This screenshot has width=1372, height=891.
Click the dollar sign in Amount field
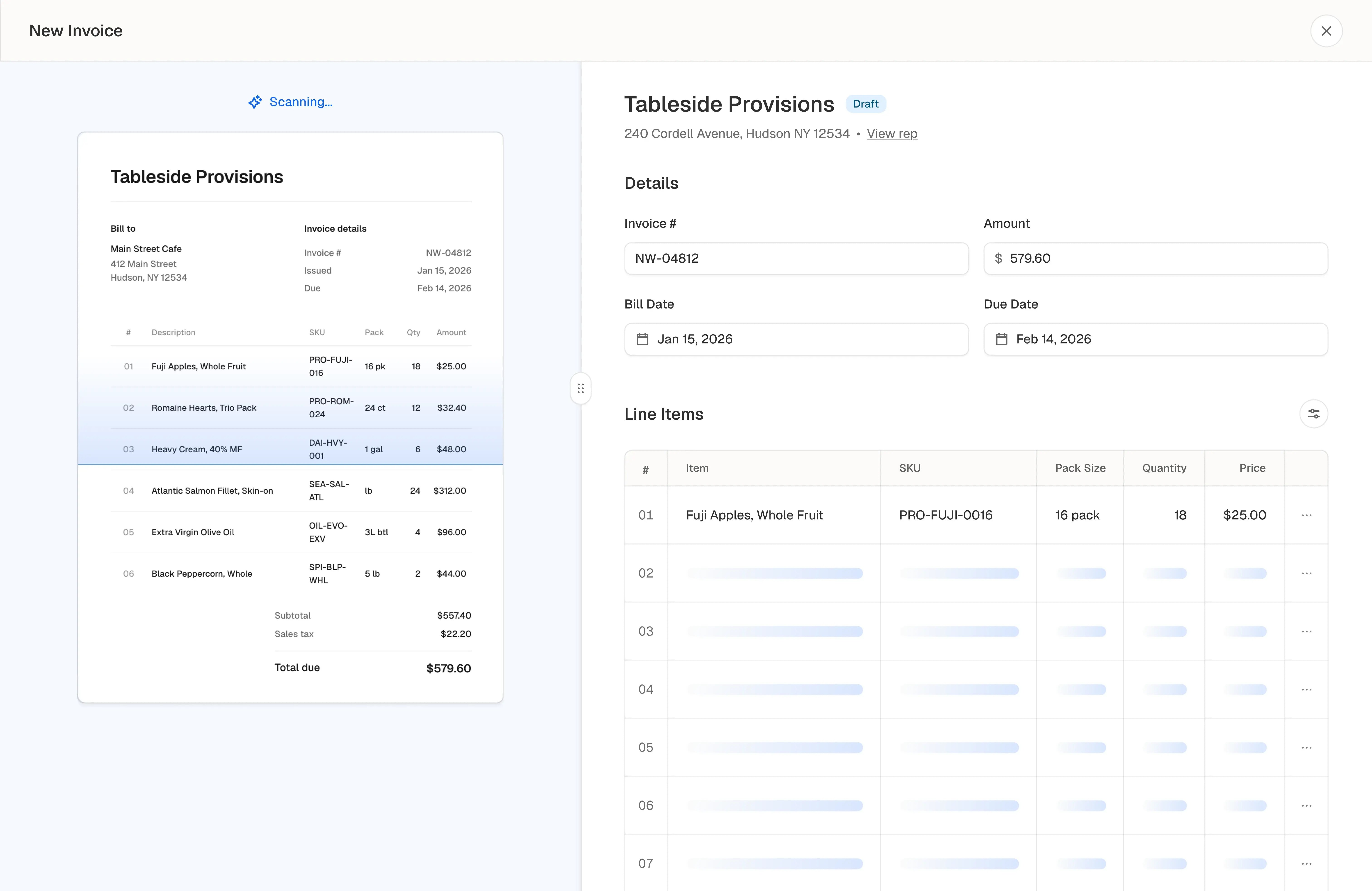[998, 258]
